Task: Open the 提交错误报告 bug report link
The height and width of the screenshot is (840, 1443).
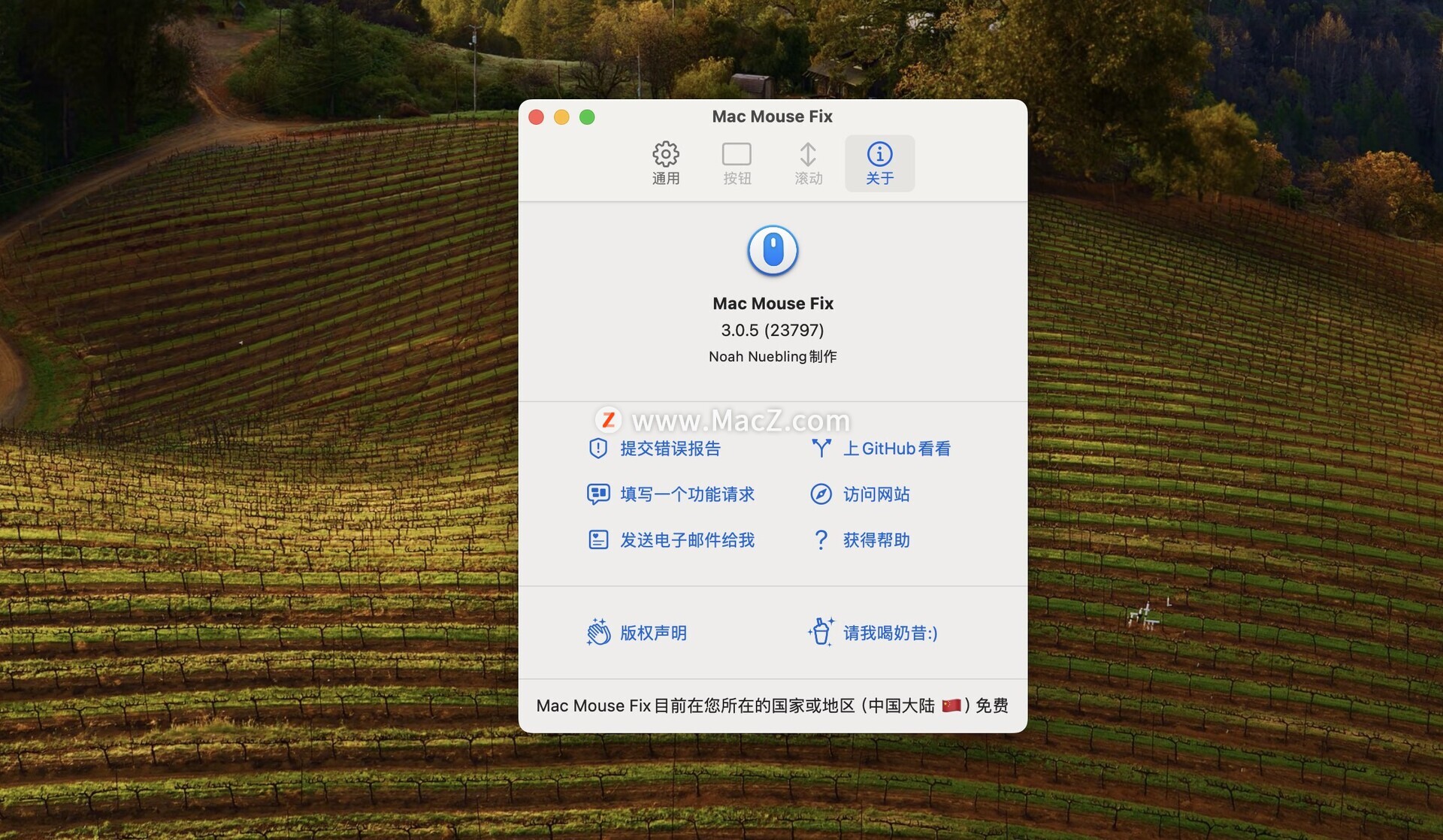Action: pyautogui.click(x=670, y=449)
